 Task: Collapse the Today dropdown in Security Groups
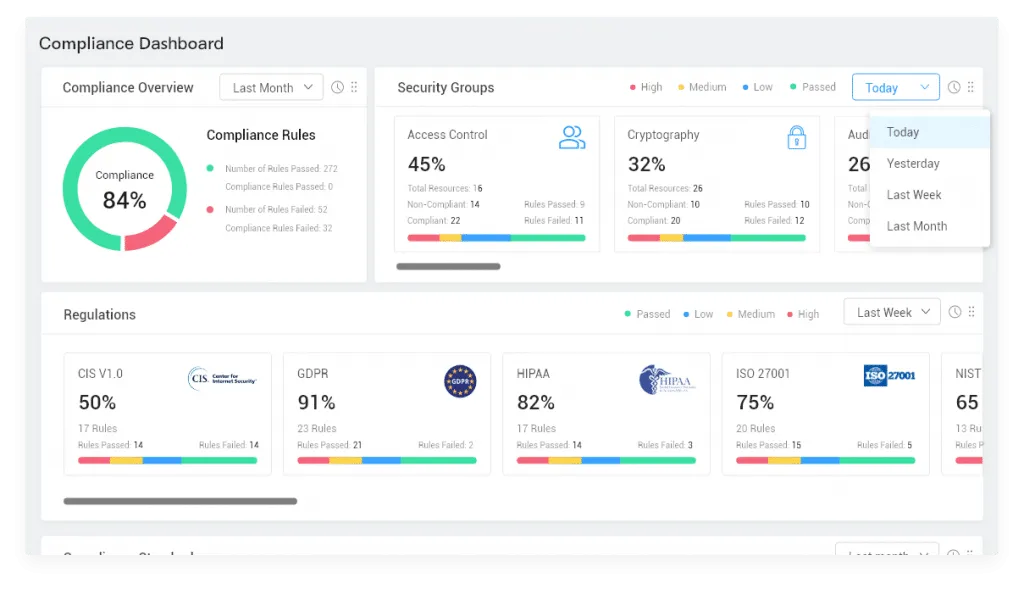pyautogui.click(x=895, y=88)
